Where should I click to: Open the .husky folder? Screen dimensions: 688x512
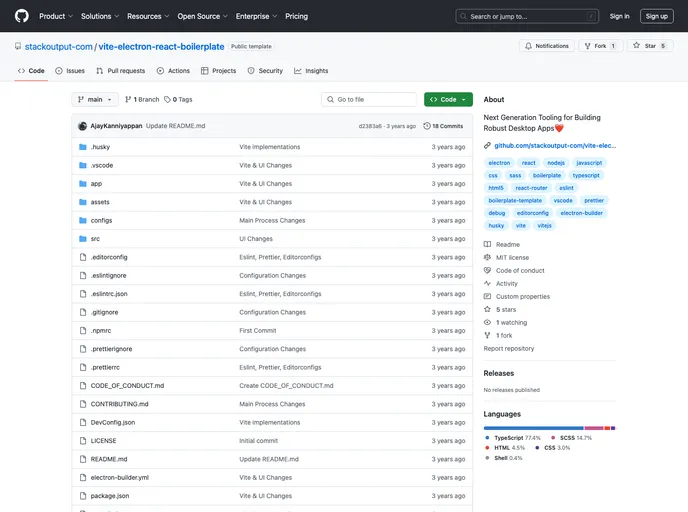point(100,147)
